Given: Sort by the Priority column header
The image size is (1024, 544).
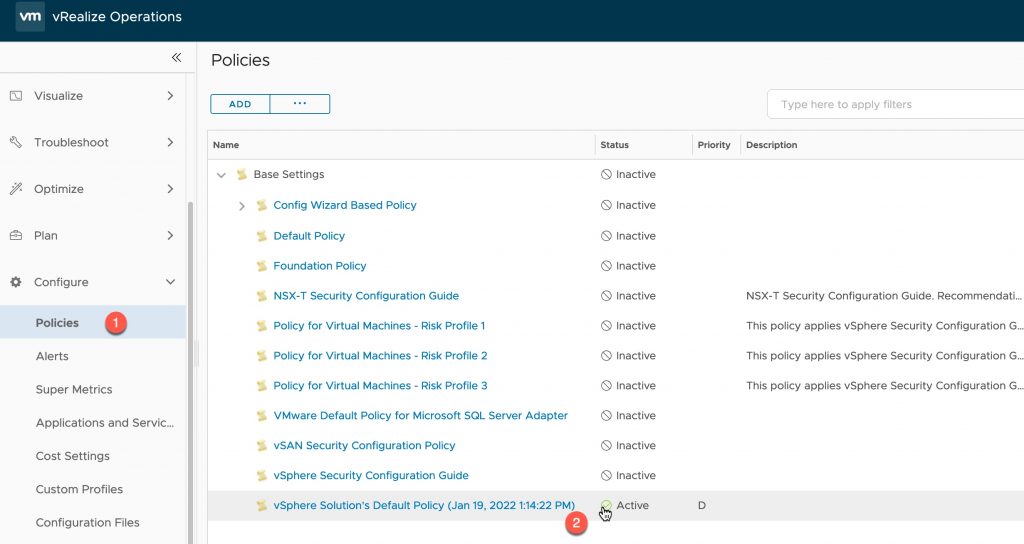Looking at the screenshot, I should coord(714,145).
